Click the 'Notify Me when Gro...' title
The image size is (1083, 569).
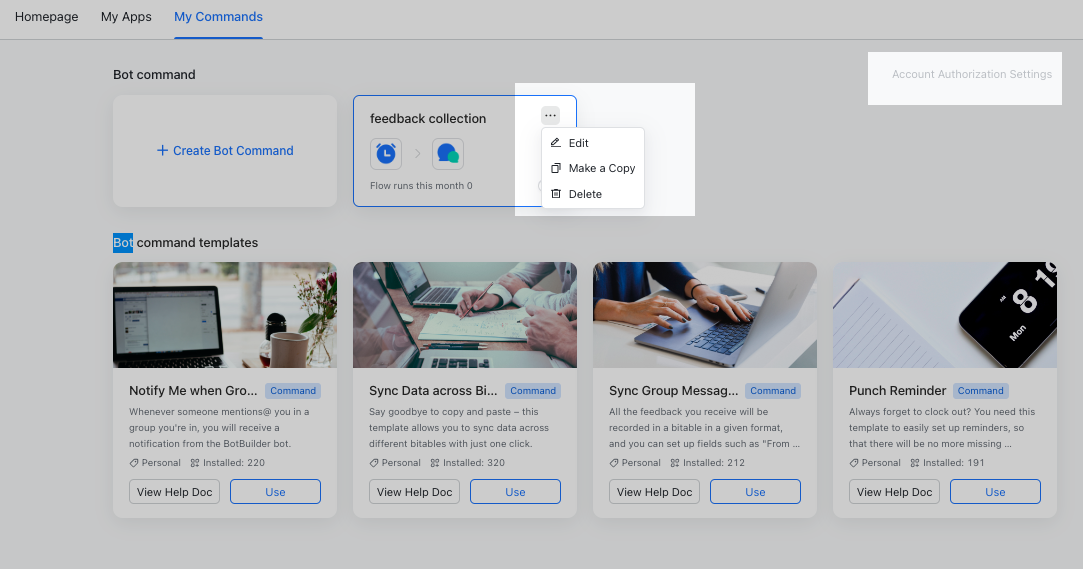(x=193, y=391)
